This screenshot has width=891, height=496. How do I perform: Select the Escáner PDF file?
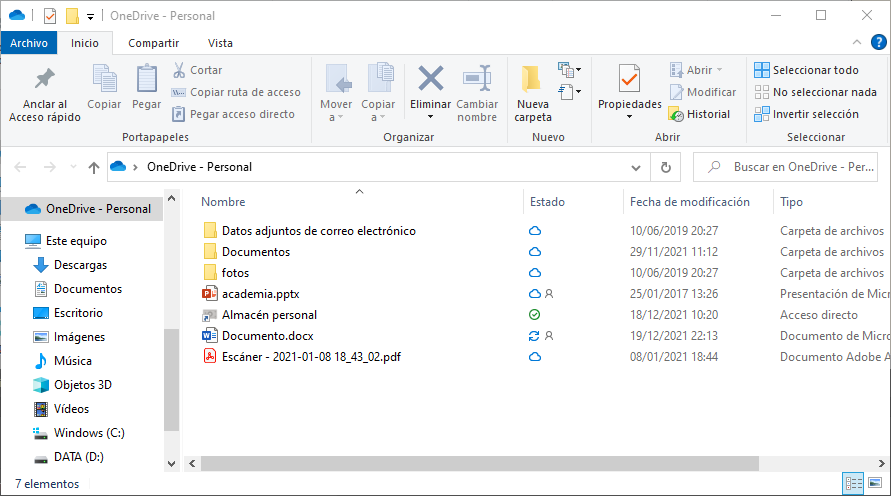(x=302, y=357)
